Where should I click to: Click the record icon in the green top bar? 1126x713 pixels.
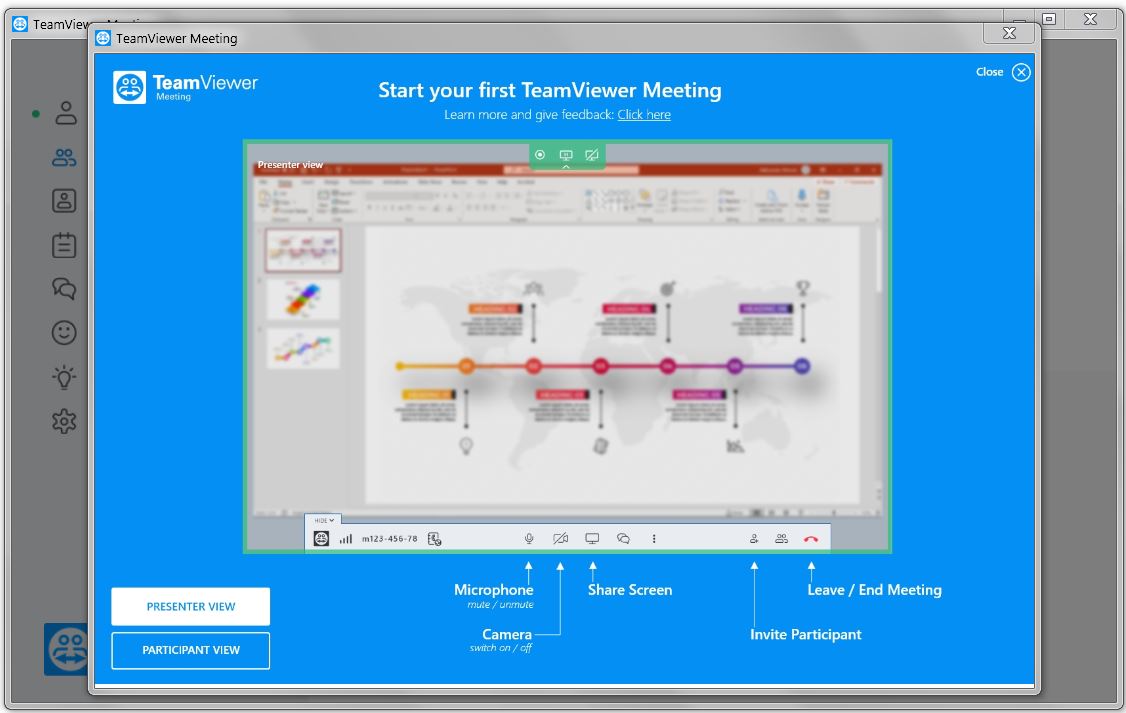pyautogui.click(x=540, y=154)
